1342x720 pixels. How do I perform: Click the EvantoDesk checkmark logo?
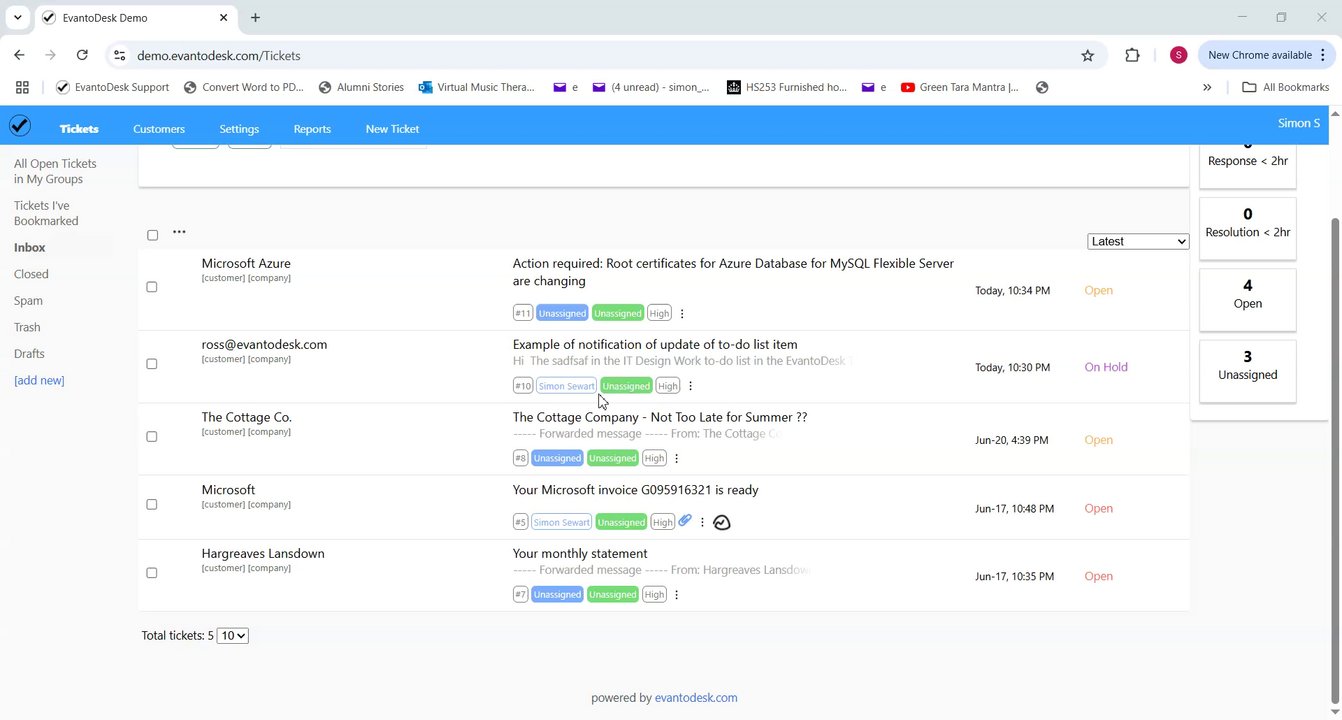20,126
